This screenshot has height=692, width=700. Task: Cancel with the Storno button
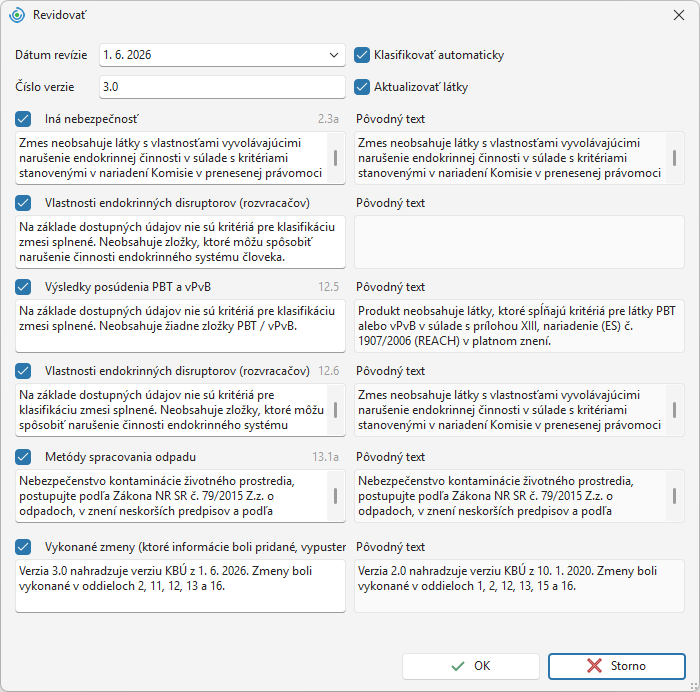click(617, 666)
